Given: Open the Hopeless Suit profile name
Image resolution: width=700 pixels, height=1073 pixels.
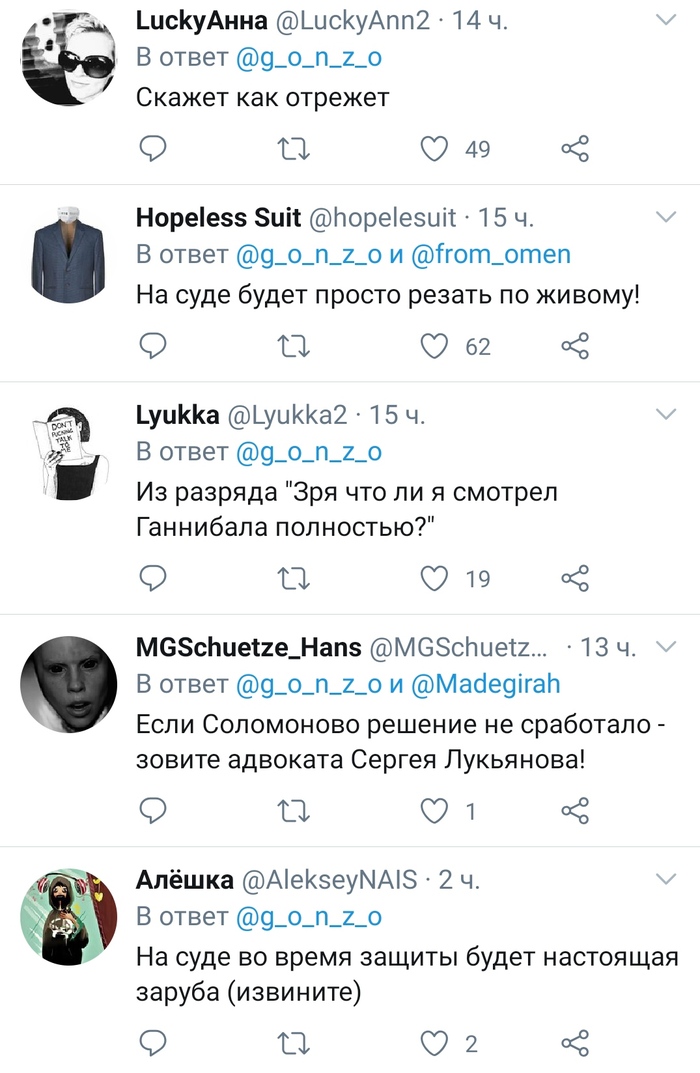Looking at the screenshot, I should [218, 217].
